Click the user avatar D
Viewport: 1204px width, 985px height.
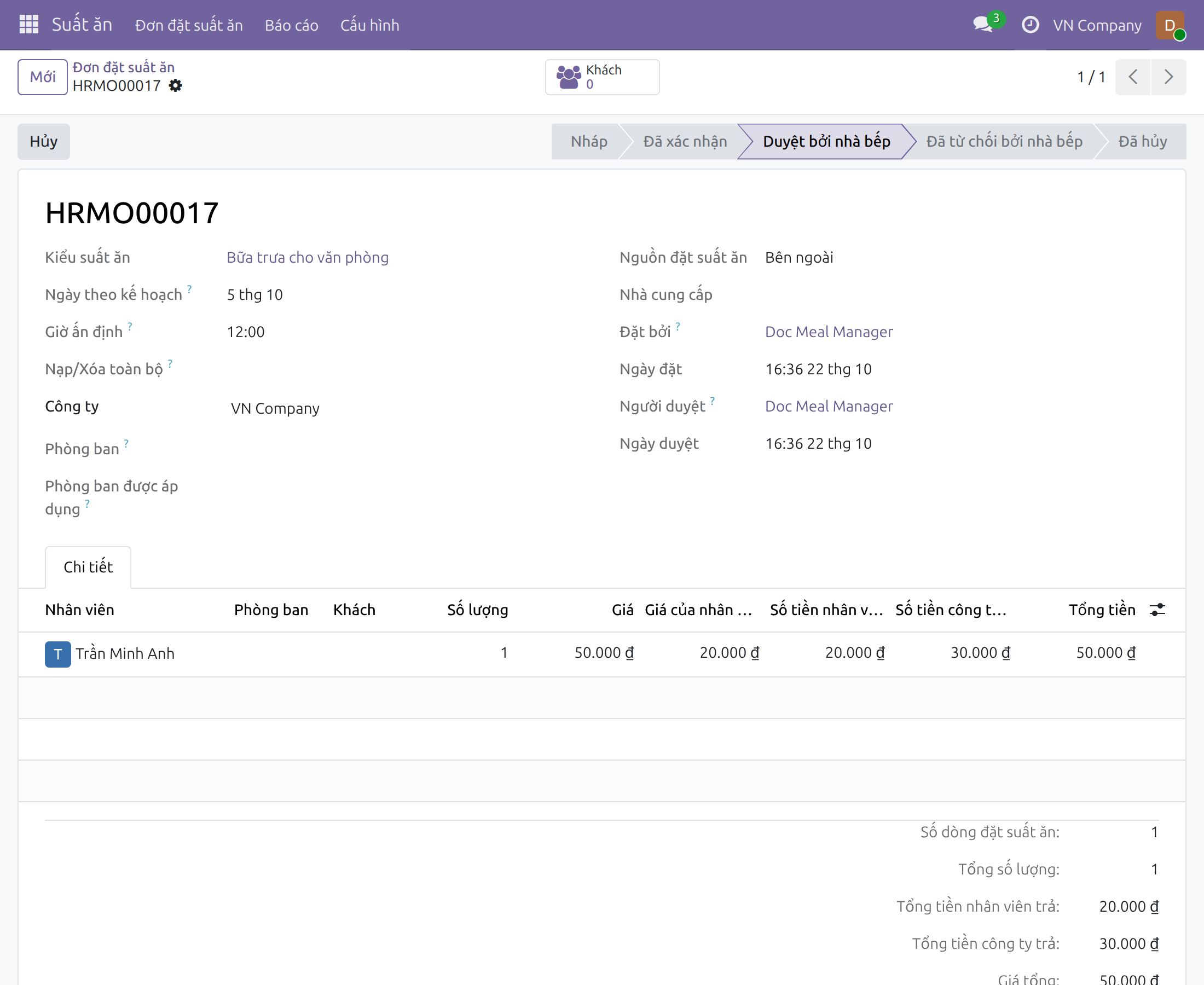point(1170,25)
